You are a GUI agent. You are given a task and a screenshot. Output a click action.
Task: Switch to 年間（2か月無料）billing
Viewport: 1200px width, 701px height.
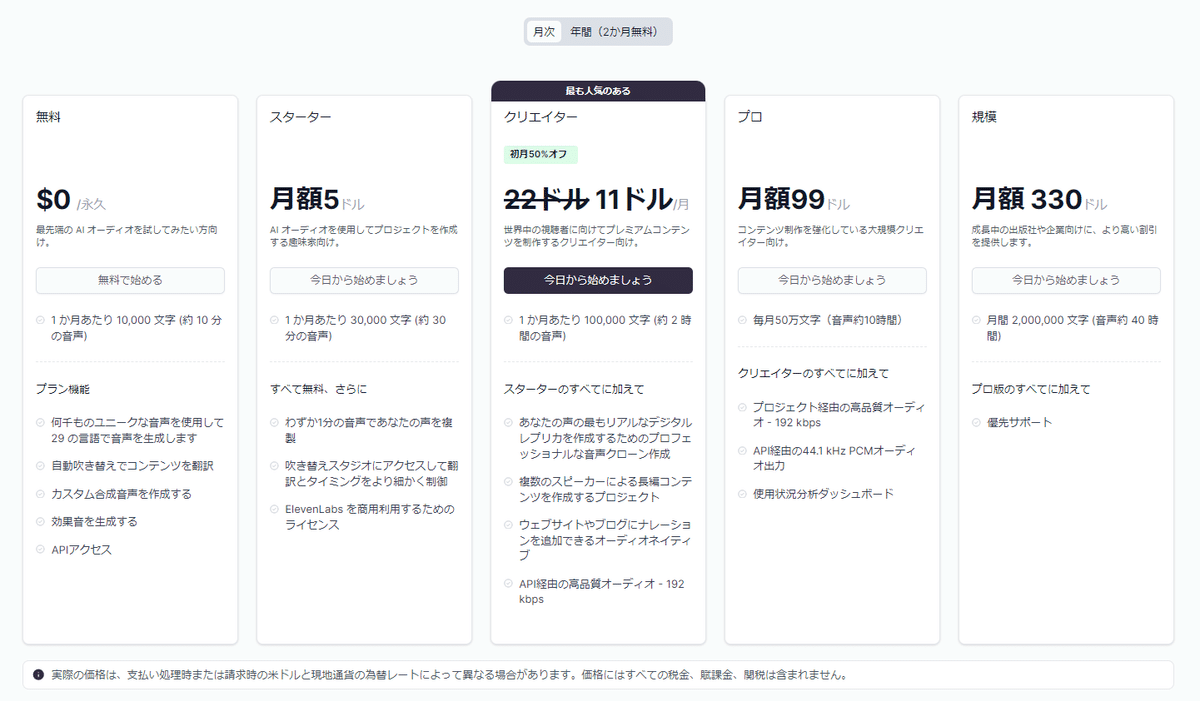point(614,32)
